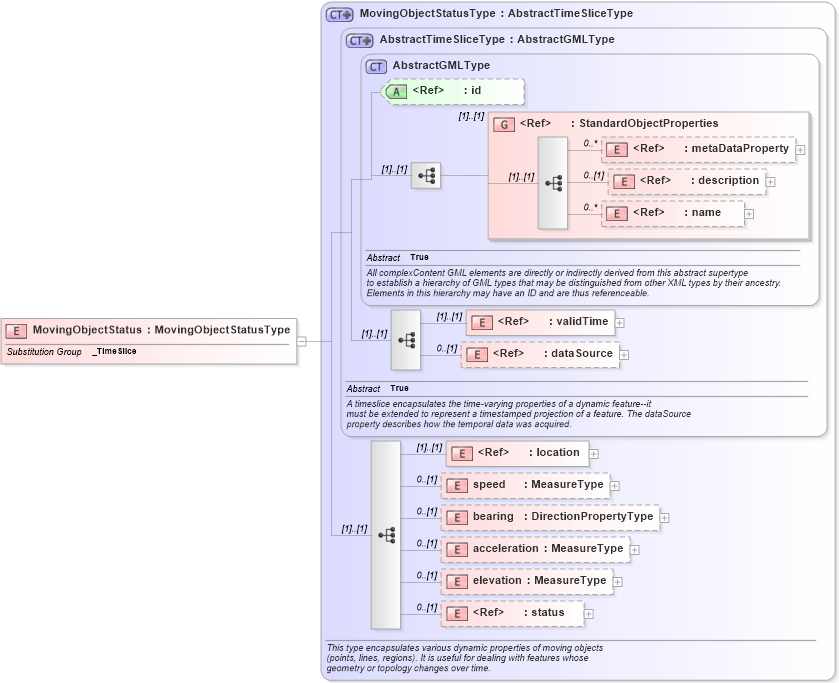
Task: Select the acceleration MeasureType element box
Action: [536, 549]
